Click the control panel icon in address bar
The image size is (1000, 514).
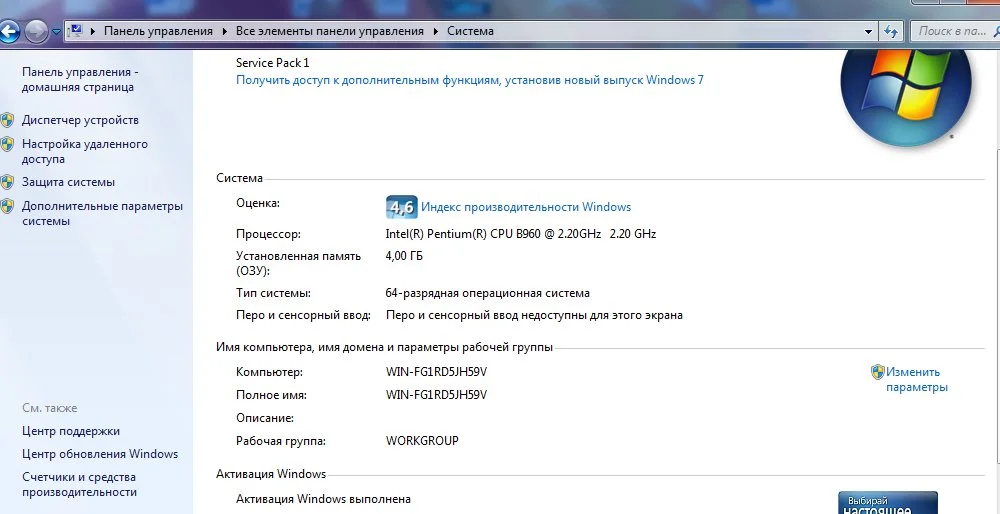click(x=76, y=31)
